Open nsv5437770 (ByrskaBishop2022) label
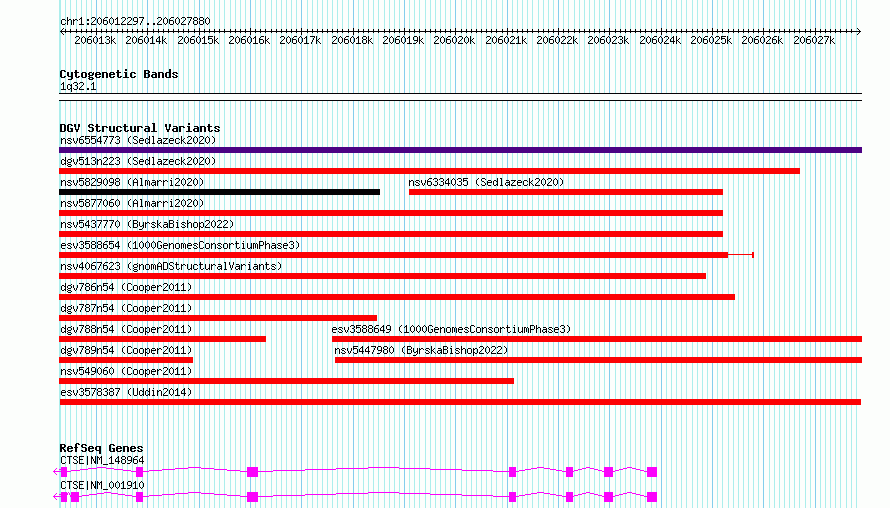This screenshot has width=890, height=508. 147,224
